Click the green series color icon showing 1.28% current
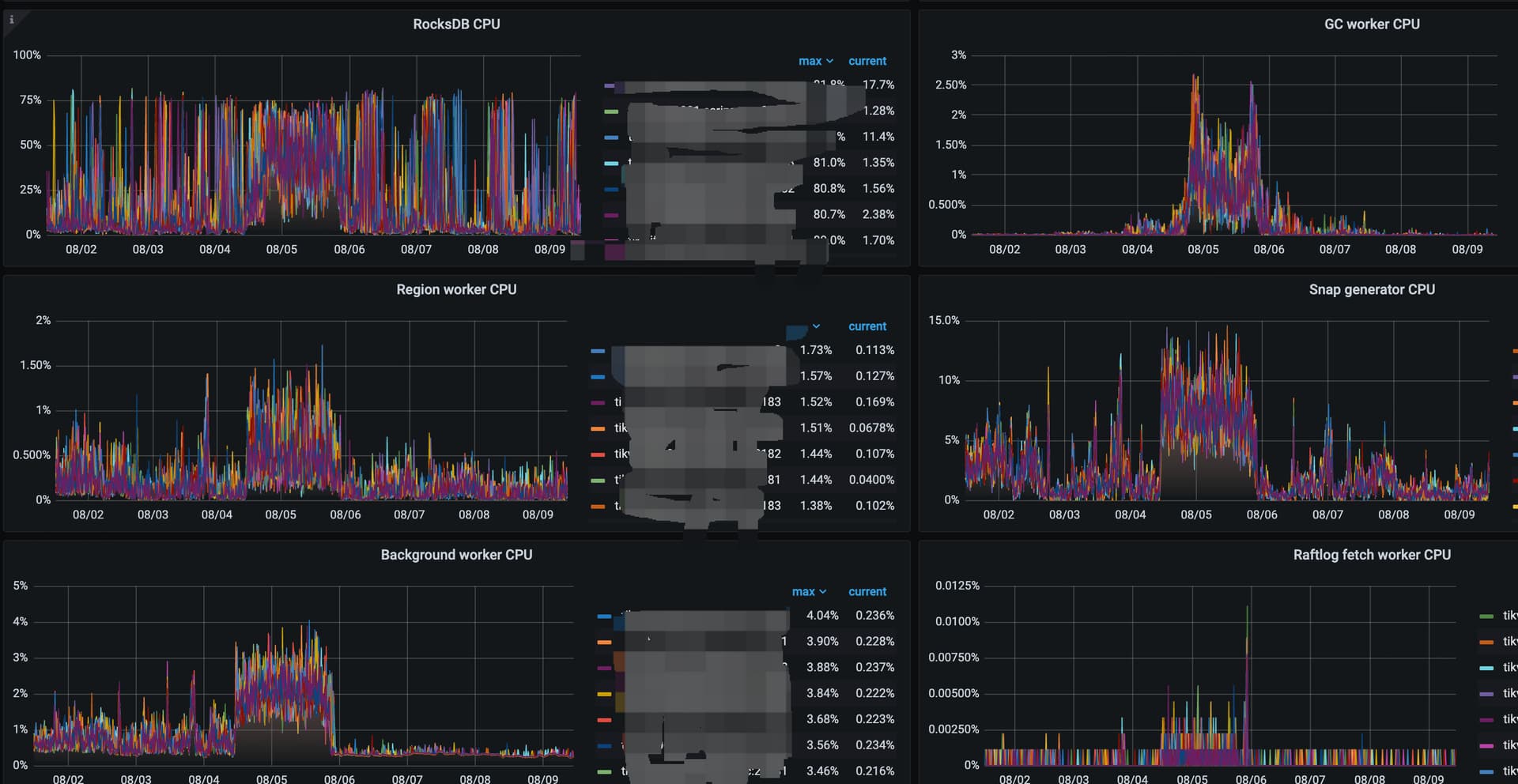The height and width of the screenshot is (784, 1518). (x=611, y=111)
